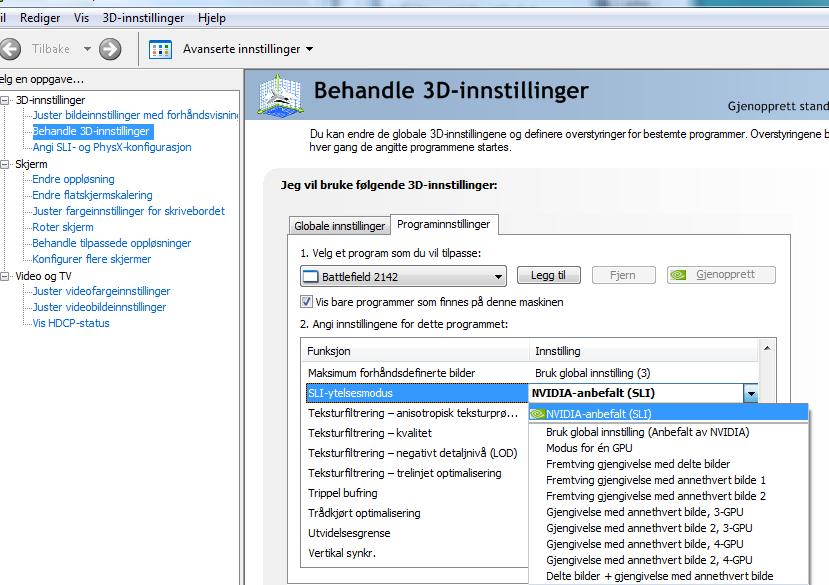Open the Rediger menu
Viewport: 829px width, 585px height.
pyautogui.click(x=40, y=18)
